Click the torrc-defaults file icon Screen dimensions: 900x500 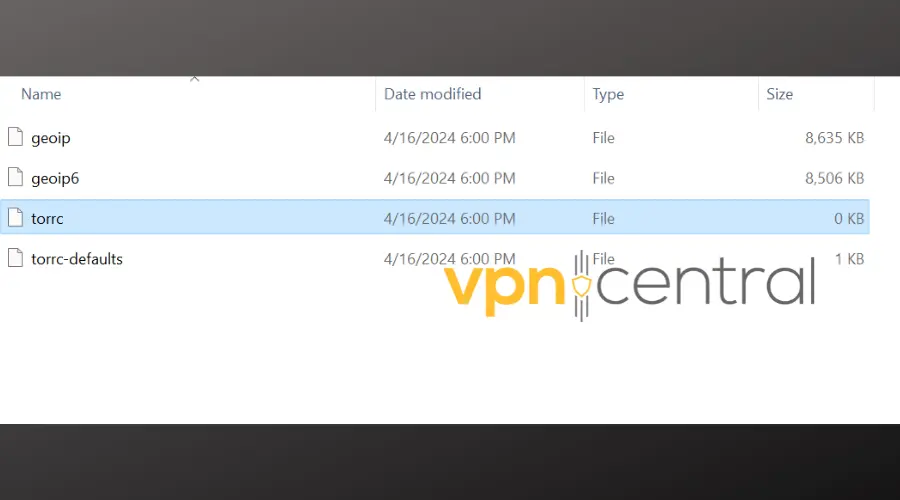(x=15, y=258)
